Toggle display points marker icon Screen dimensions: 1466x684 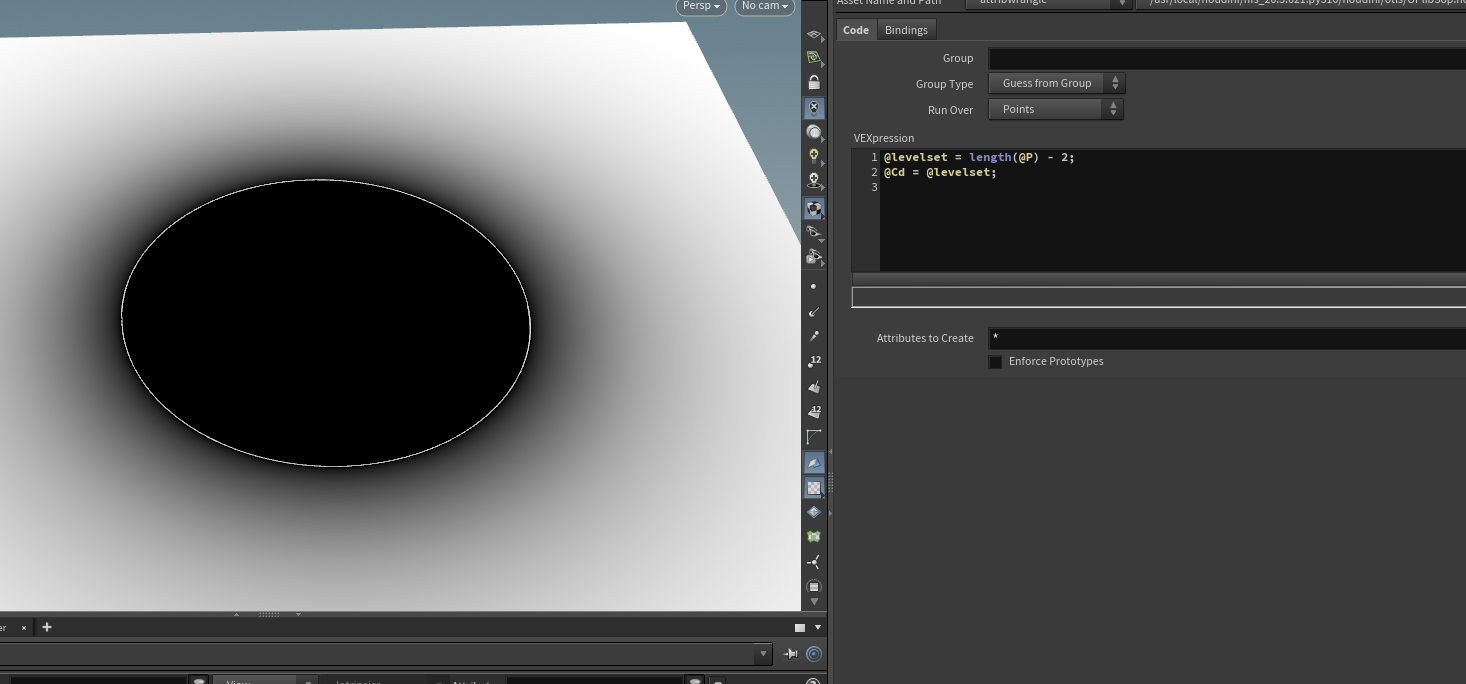pos(814,287)
